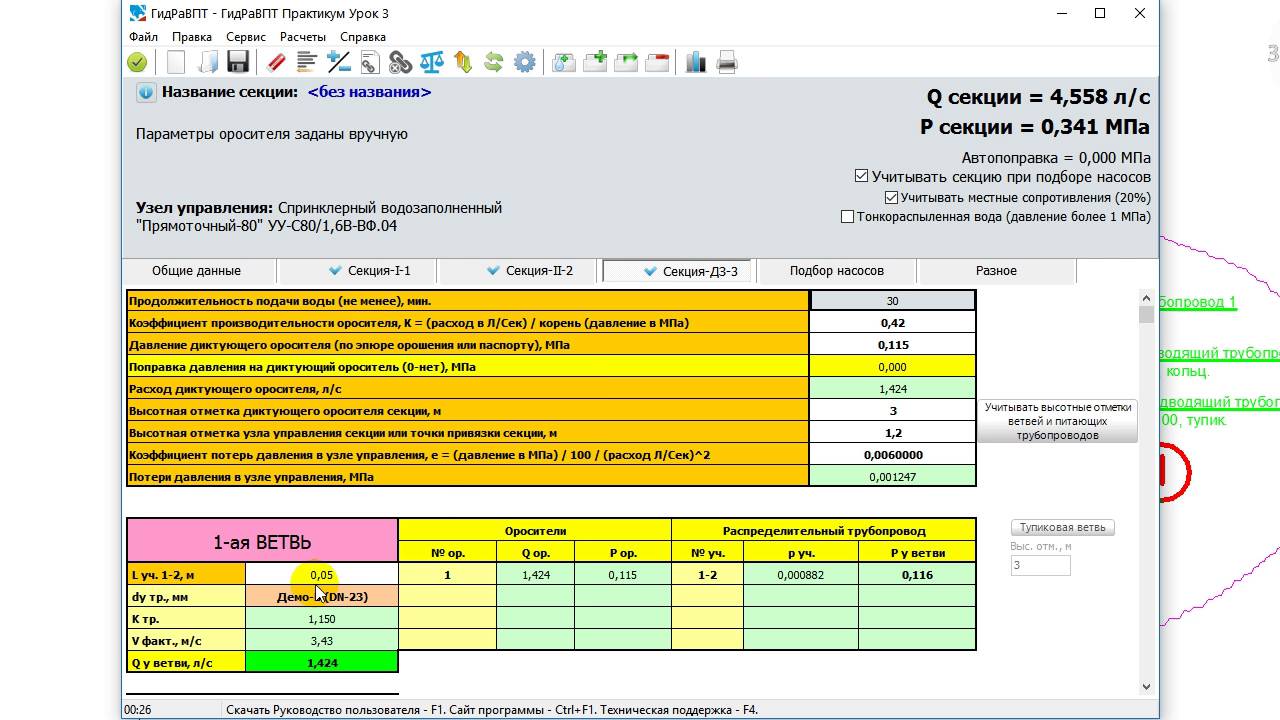Click the orange up-down arrows icon
Viewport: 1280px width, 720px height.
tap(462, 62)
